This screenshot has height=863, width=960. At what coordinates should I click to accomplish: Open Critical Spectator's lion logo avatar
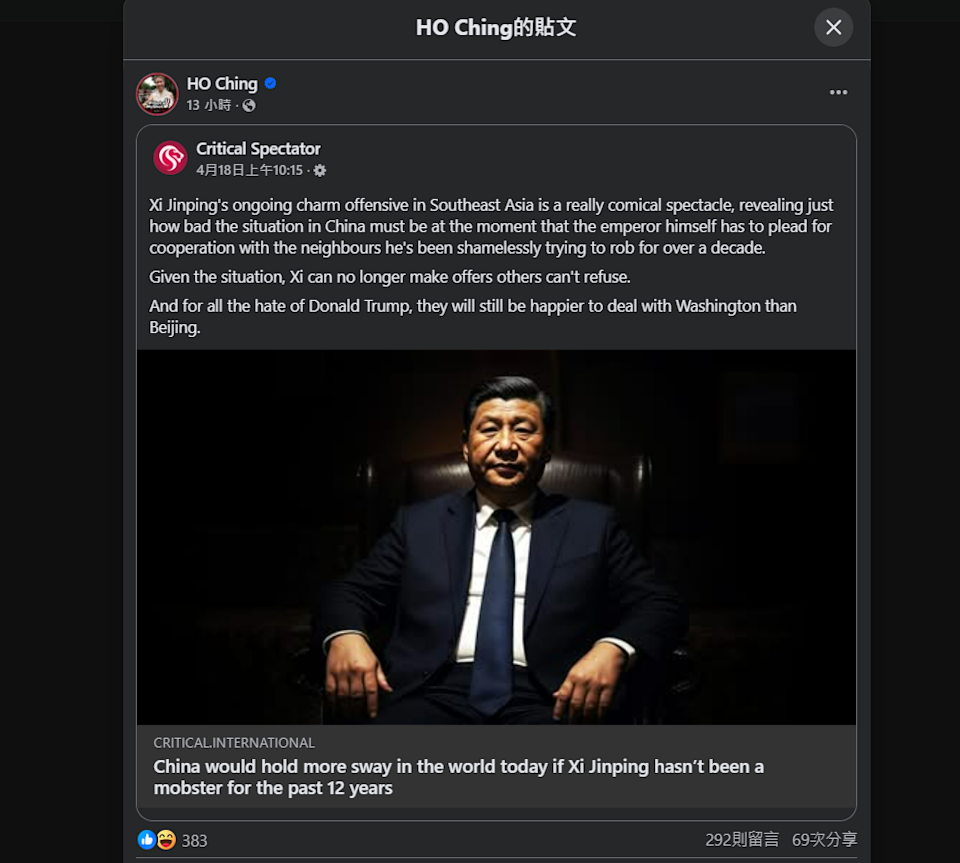coord(168,157)
